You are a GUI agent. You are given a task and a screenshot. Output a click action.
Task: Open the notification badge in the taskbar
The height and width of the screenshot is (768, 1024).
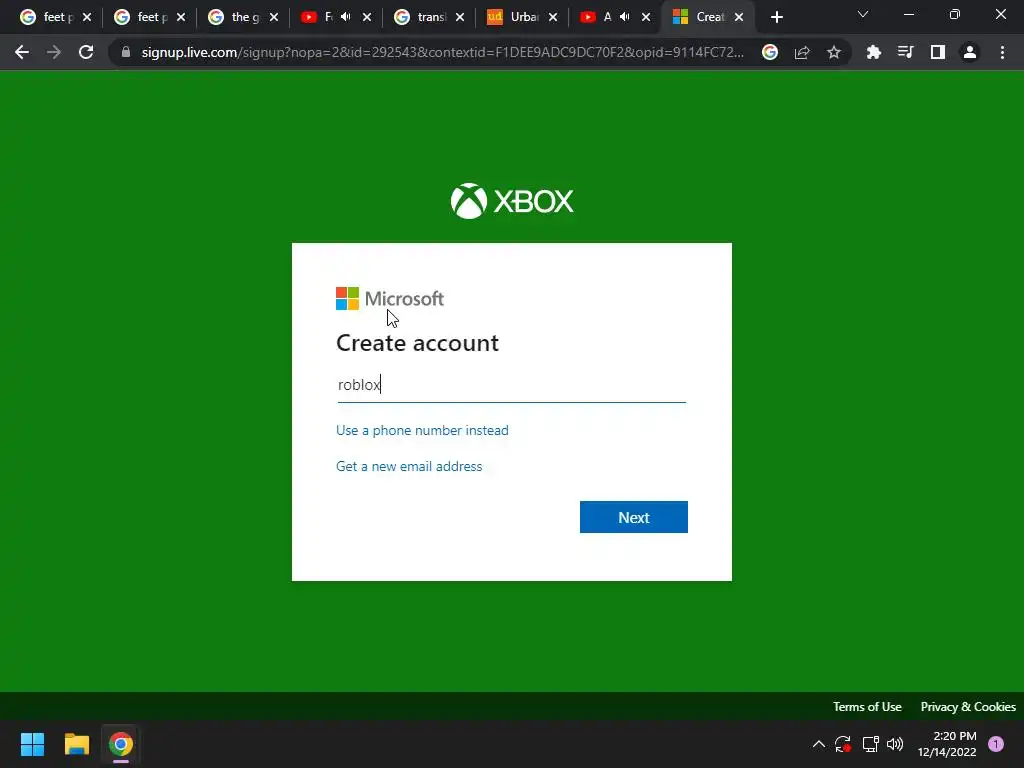996,744
